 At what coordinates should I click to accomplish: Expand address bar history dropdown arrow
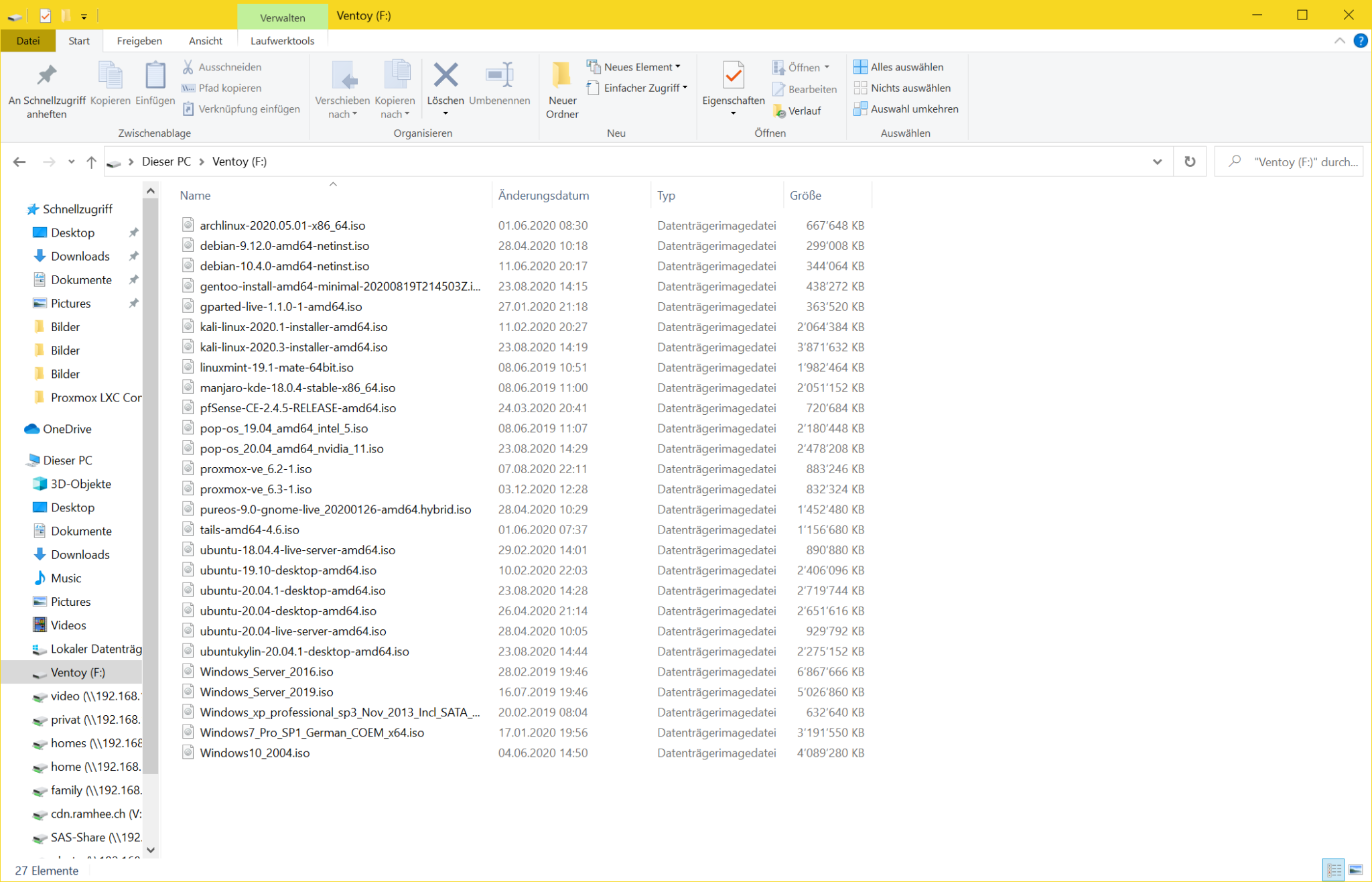tap(1157, 162)
